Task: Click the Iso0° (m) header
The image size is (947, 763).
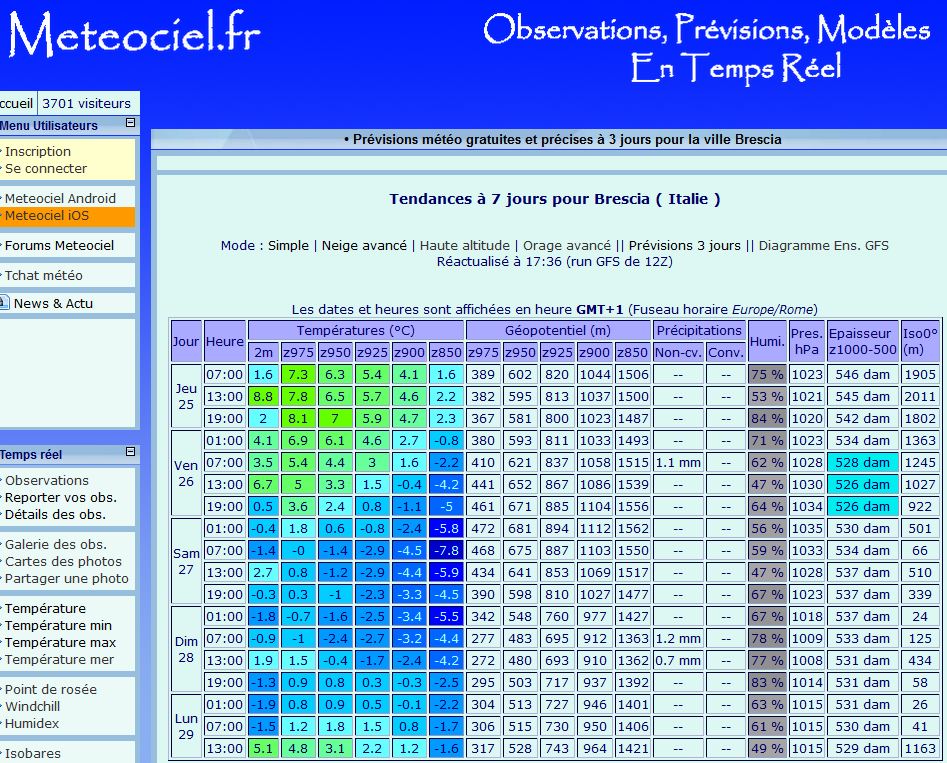Action: (x=920, y=341)
